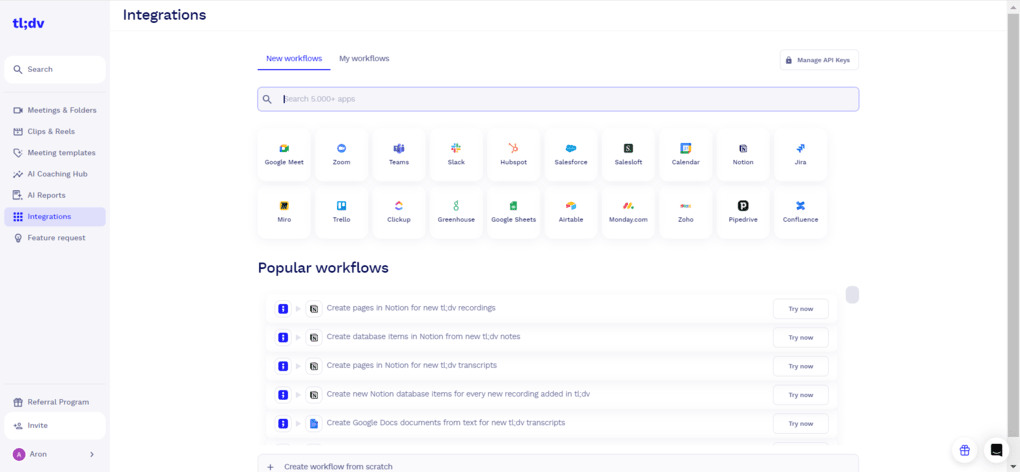Open the Zoom integration tile
1020x472 pixels.
(x=342, y=155)
